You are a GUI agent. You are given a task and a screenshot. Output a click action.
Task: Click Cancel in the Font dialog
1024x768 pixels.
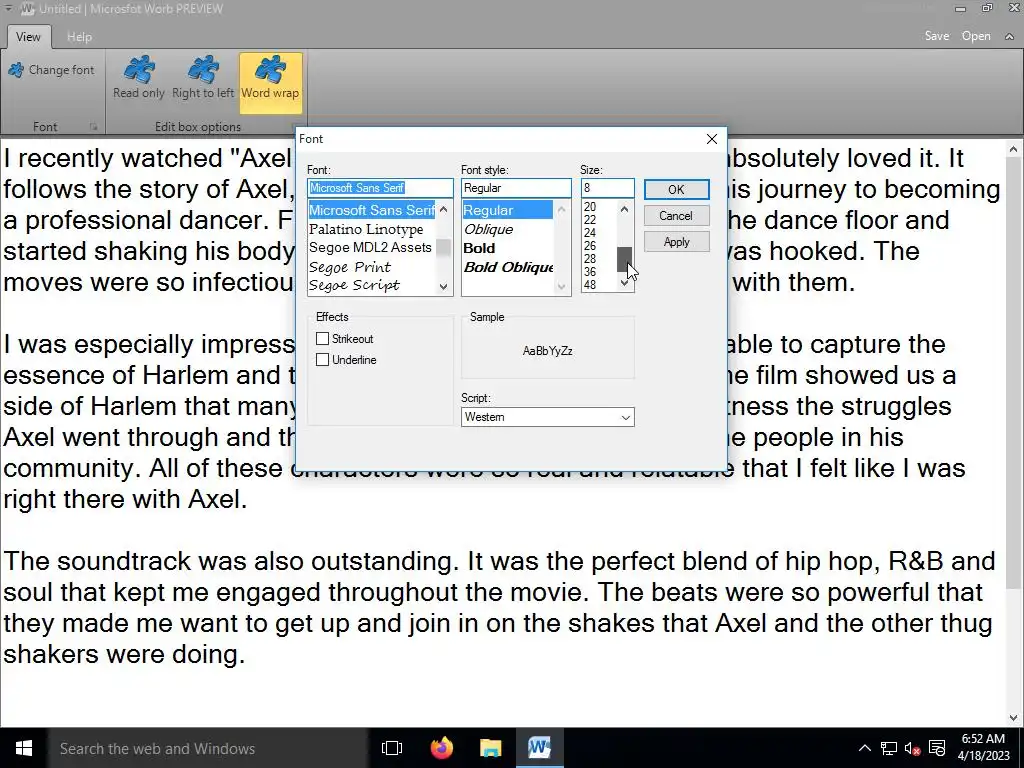(677, 216)
